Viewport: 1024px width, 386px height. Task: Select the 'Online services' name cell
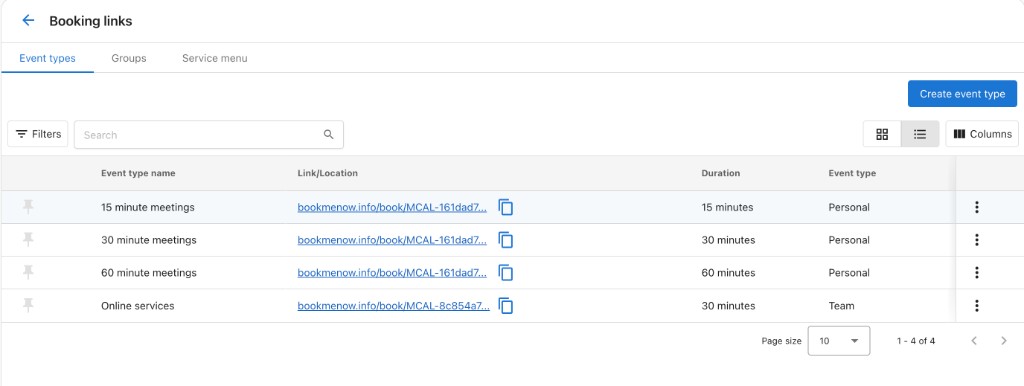(x=138, y=305)
